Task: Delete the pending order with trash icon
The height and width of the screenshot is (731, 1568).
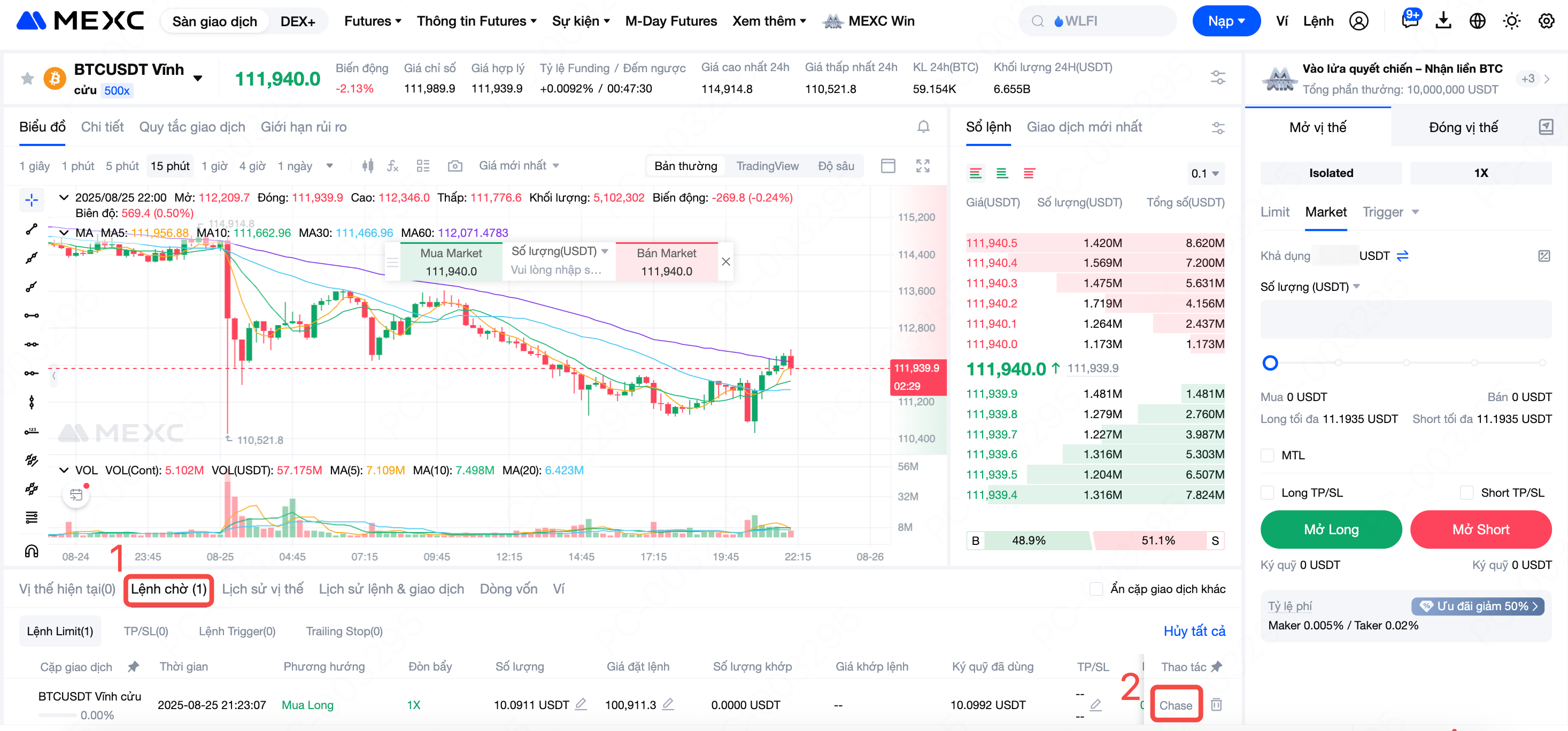Action: point(1216,704)
